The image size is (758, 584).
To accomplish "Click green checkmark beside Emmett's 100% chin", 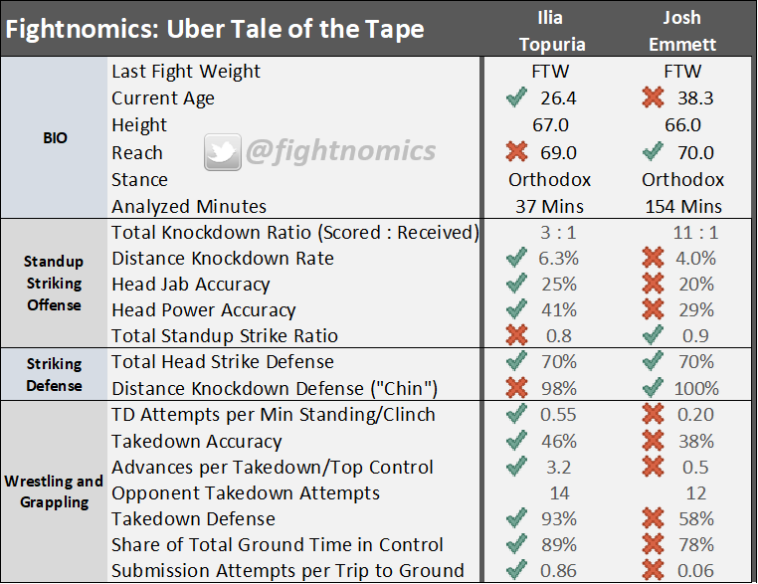I will pyautogui.click(x=653, y=387).
